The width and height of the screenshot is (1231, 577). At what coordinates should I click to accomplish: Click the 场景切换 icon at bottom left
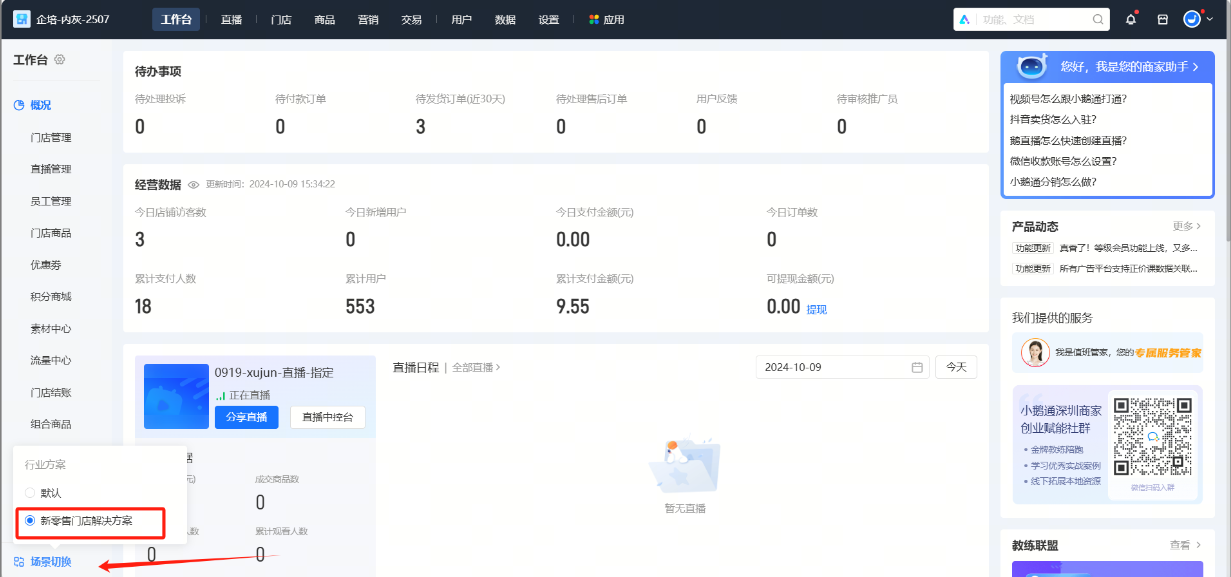[x=21, y=561]
